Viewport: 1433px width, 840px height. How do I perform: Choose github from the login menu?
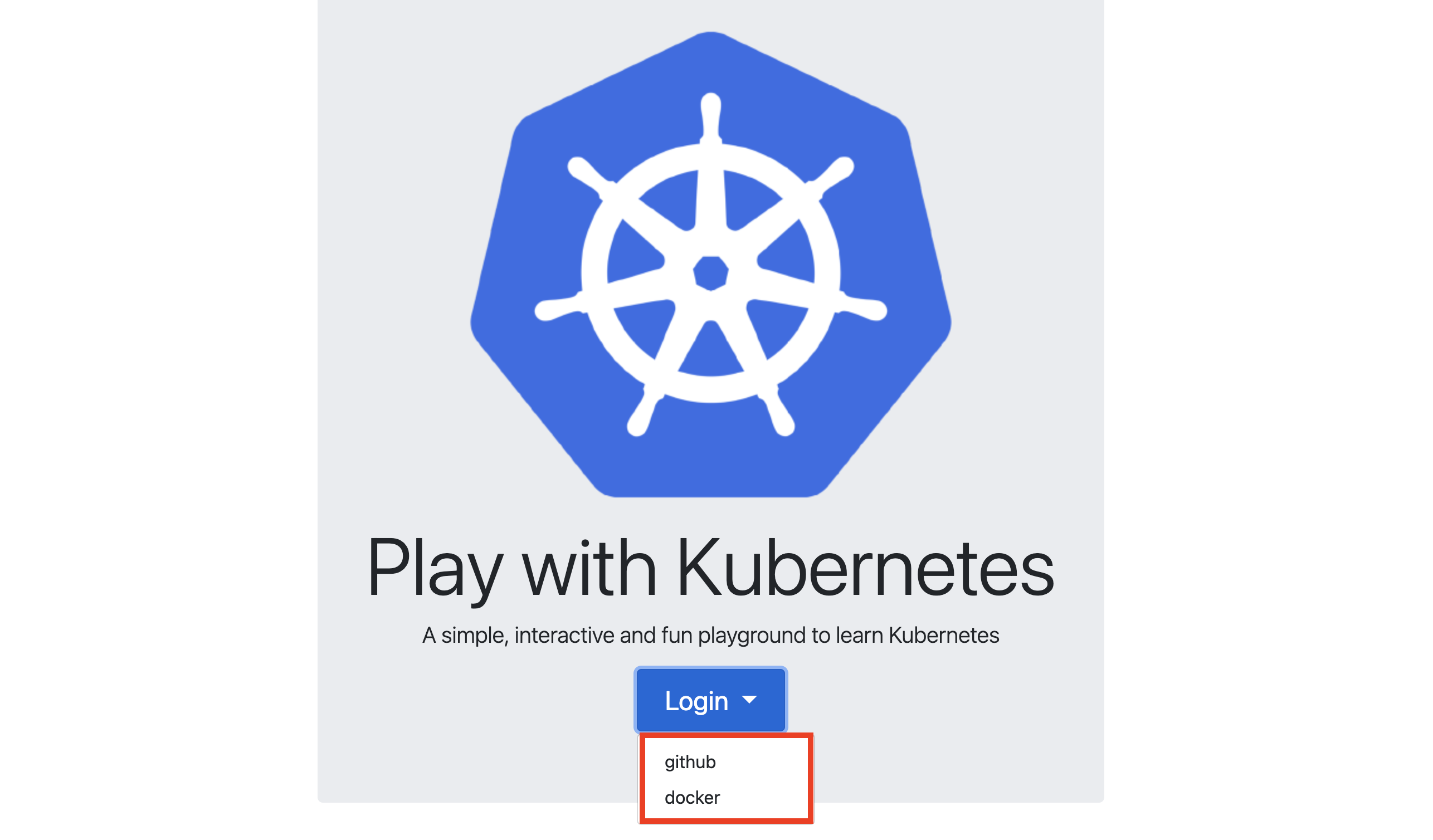coord(690,761)
